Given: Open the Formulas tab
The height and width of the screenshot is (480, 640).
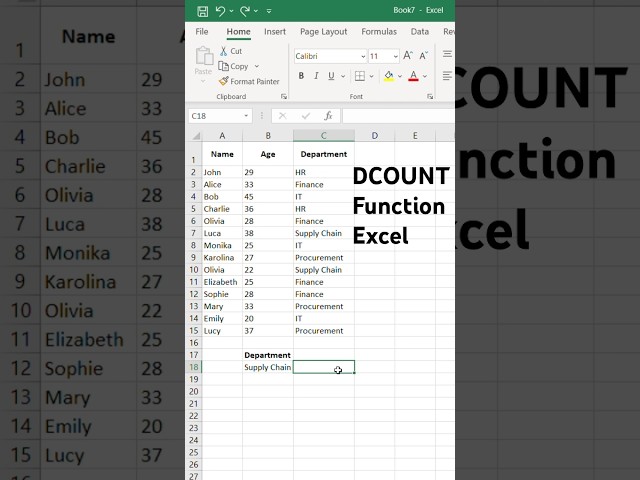Looking at the screenshot, I should 379,31.
